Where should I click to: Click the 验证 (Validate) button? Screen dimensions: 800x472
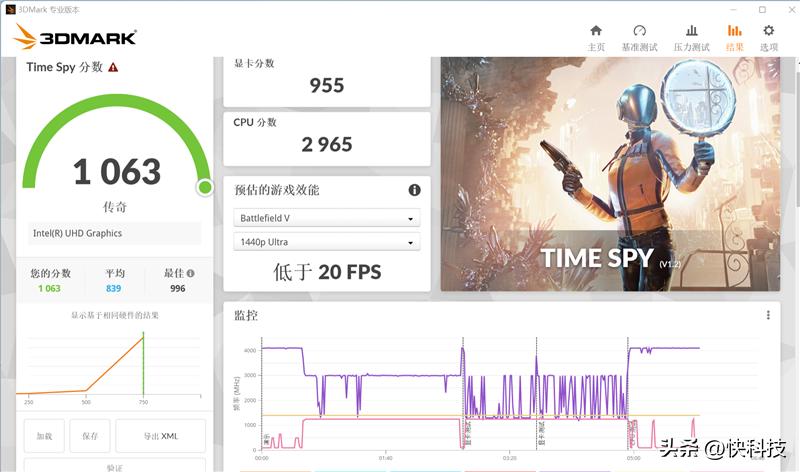click(x=115, y=466)
